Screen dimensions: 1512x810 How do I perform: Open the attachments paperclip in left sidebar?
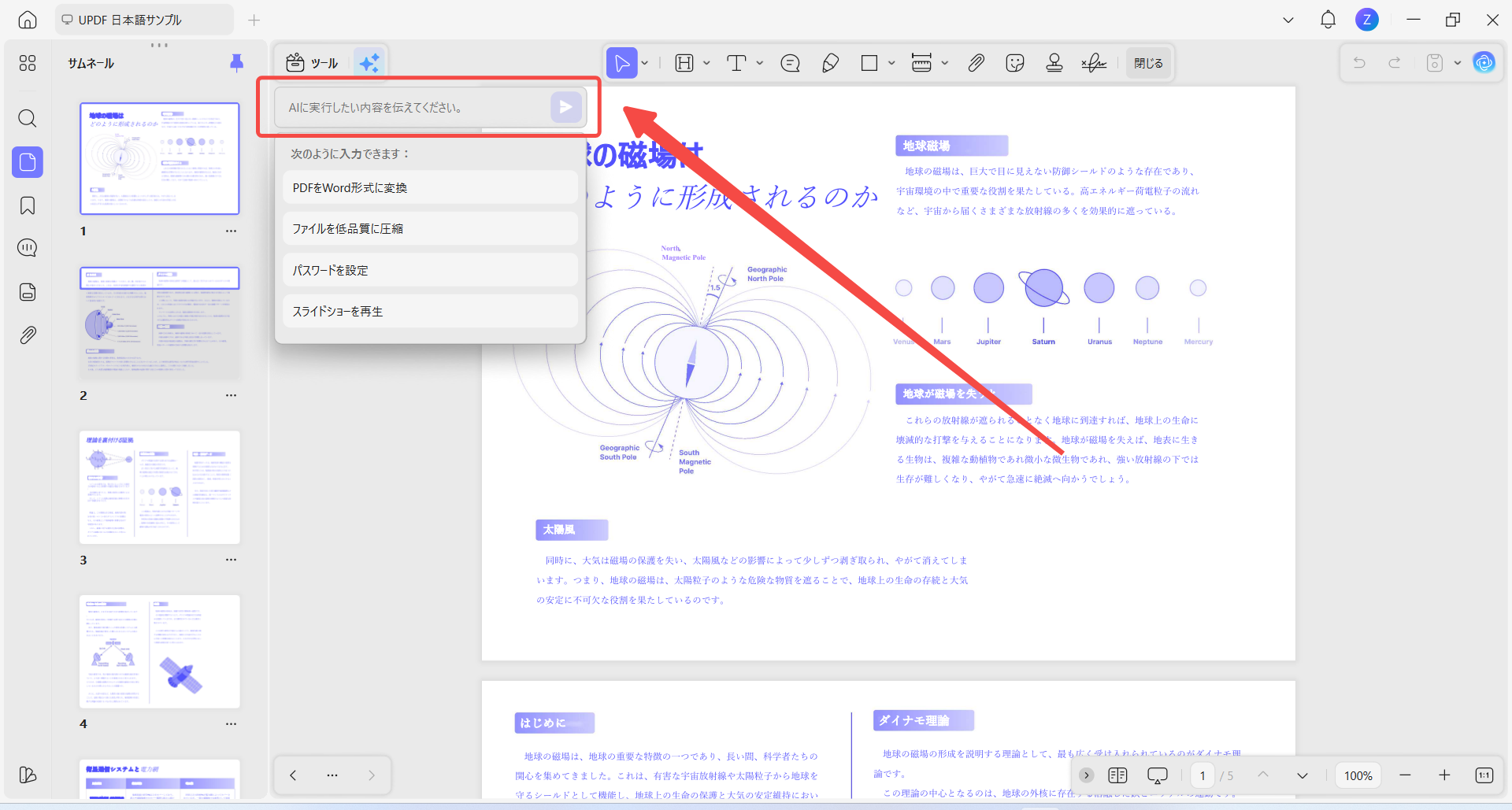(x=28, y=335)
